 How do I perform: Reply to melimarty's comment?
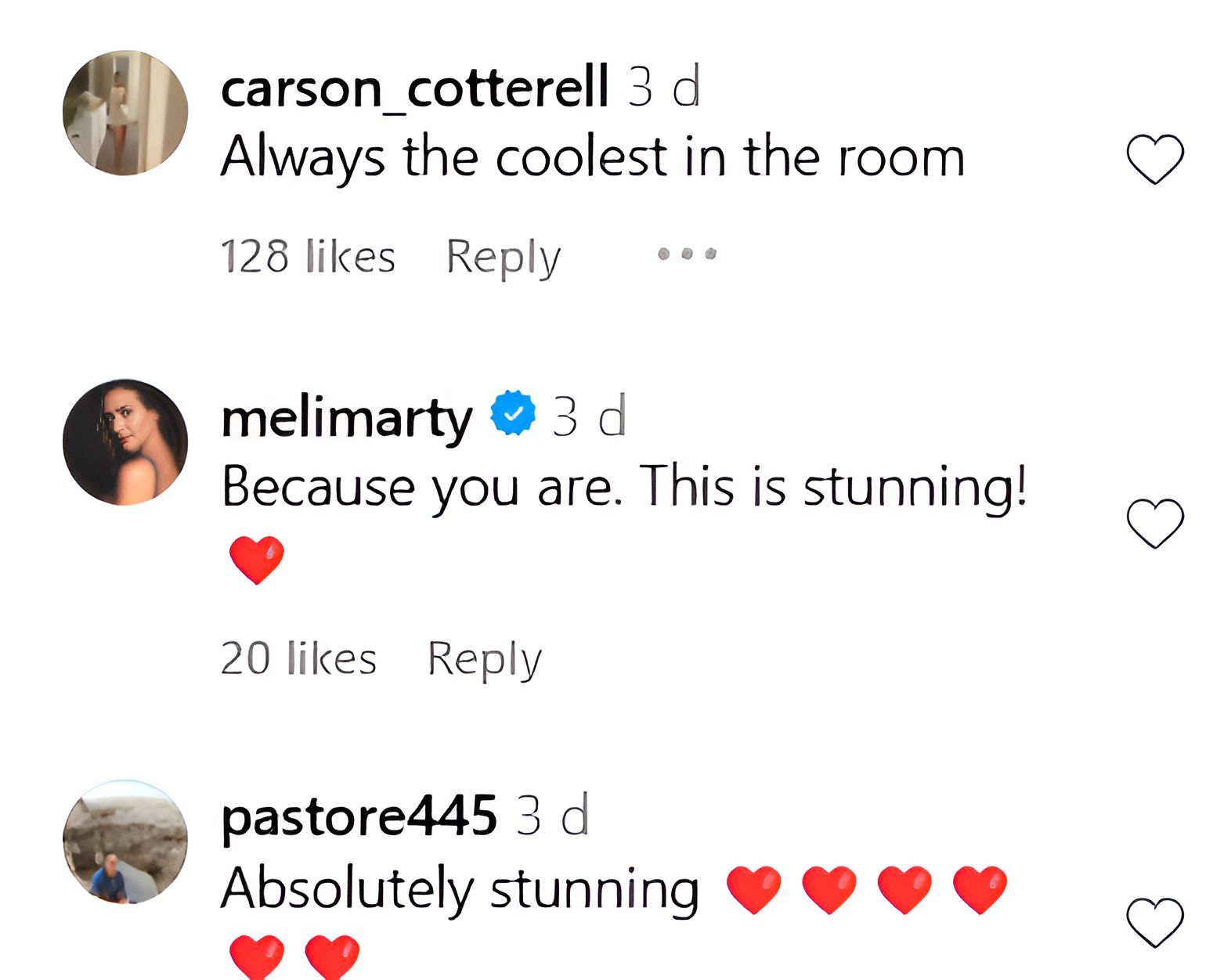[484, 658]
